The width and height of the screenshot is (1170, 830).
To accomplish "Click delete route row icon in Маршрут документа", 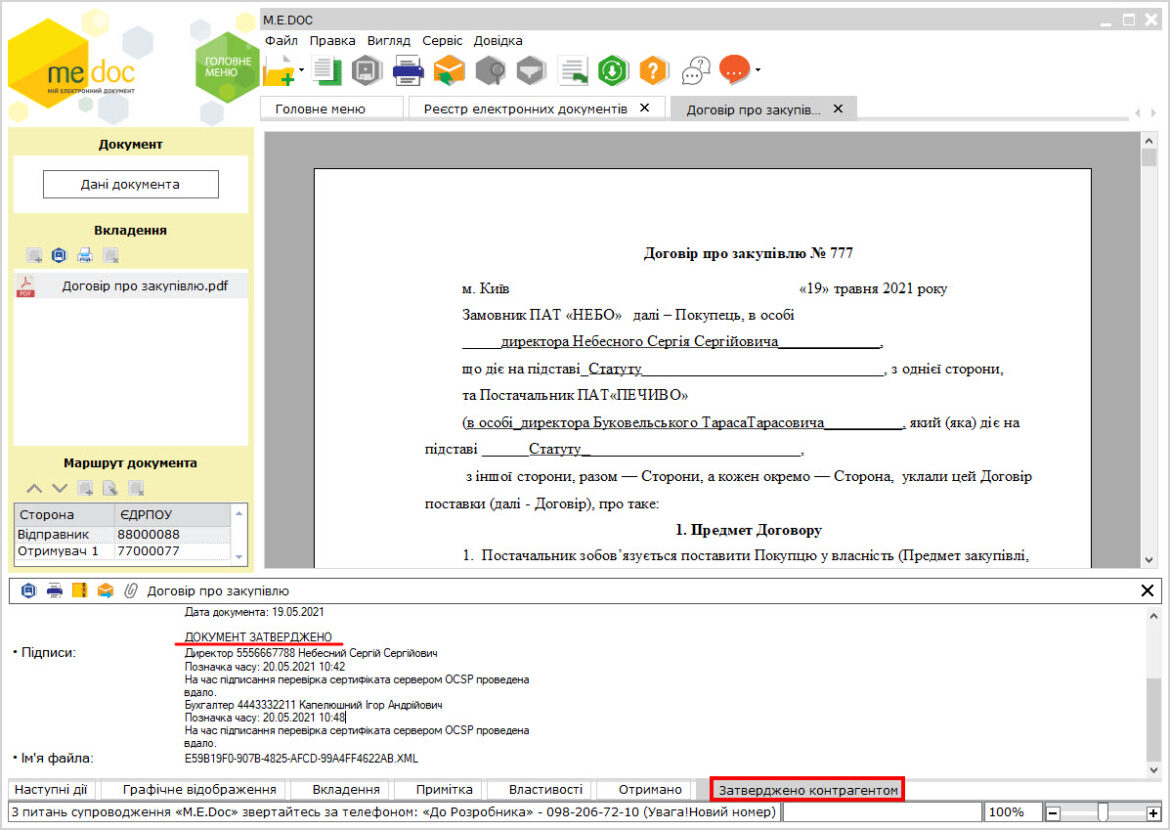I will coord(136,489).
